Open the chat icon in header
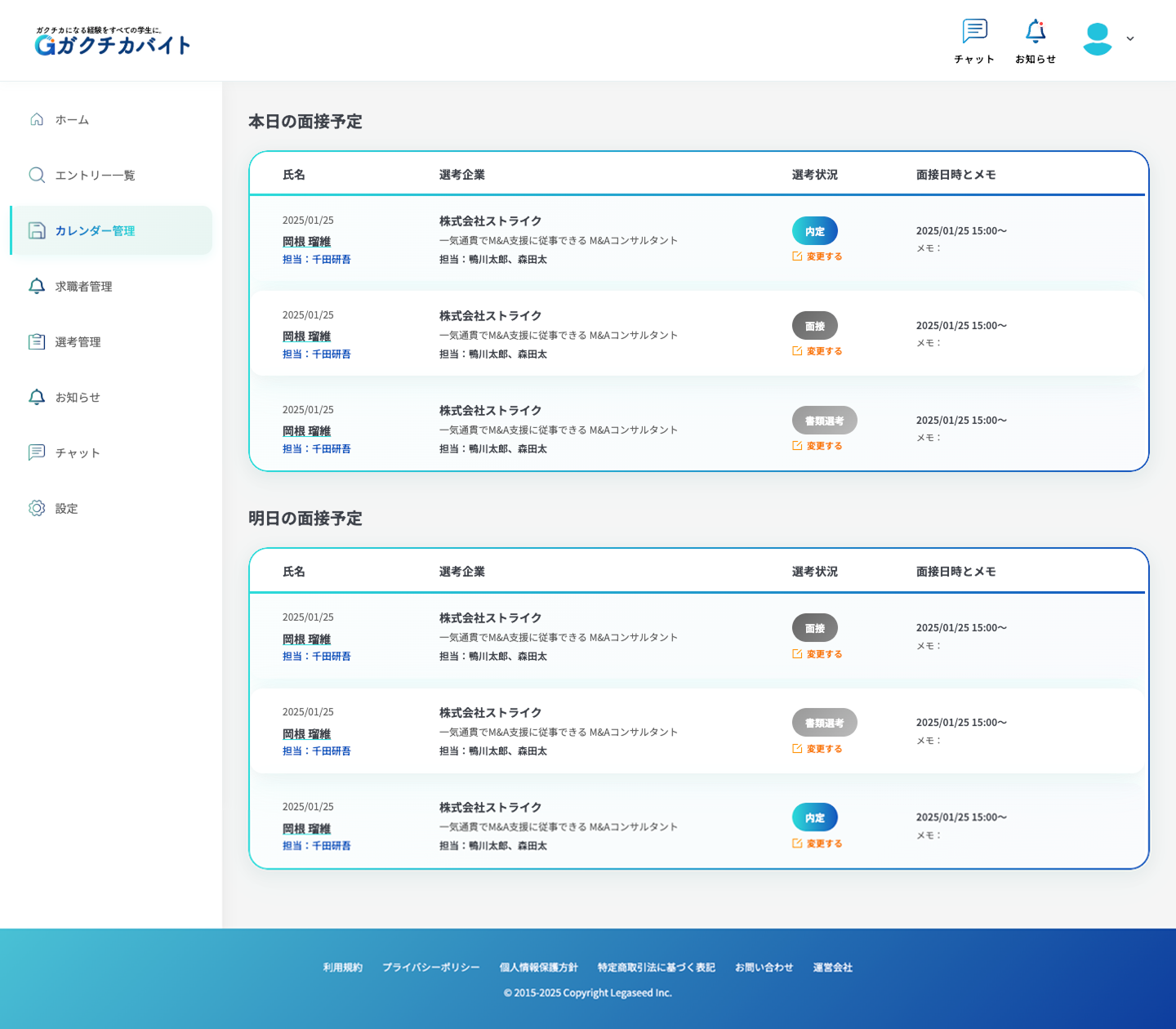This screenshot has width=1176, height=1029. [974, 32]
